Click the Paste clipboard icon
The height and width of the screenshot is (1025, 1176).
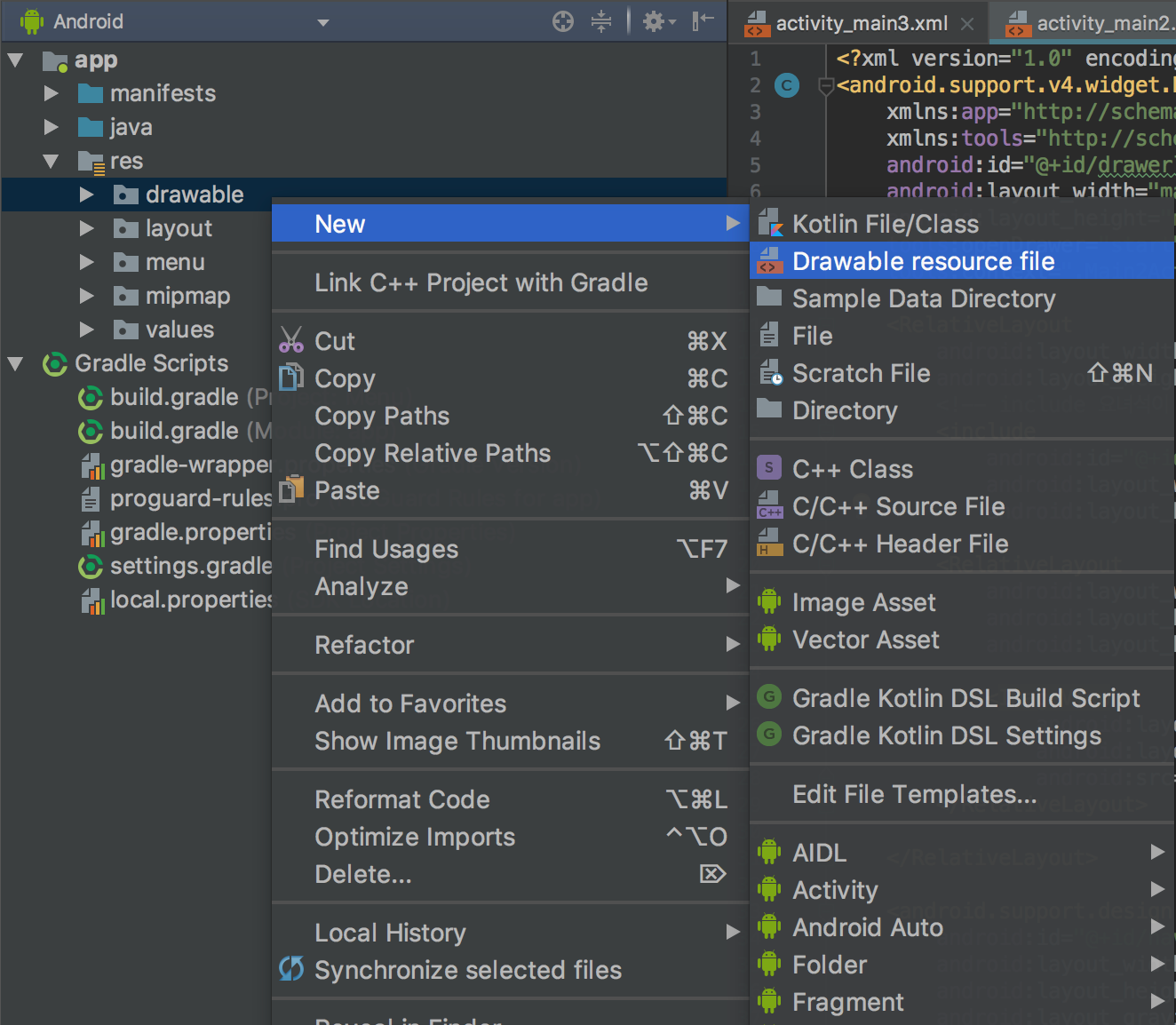point(291,489)
